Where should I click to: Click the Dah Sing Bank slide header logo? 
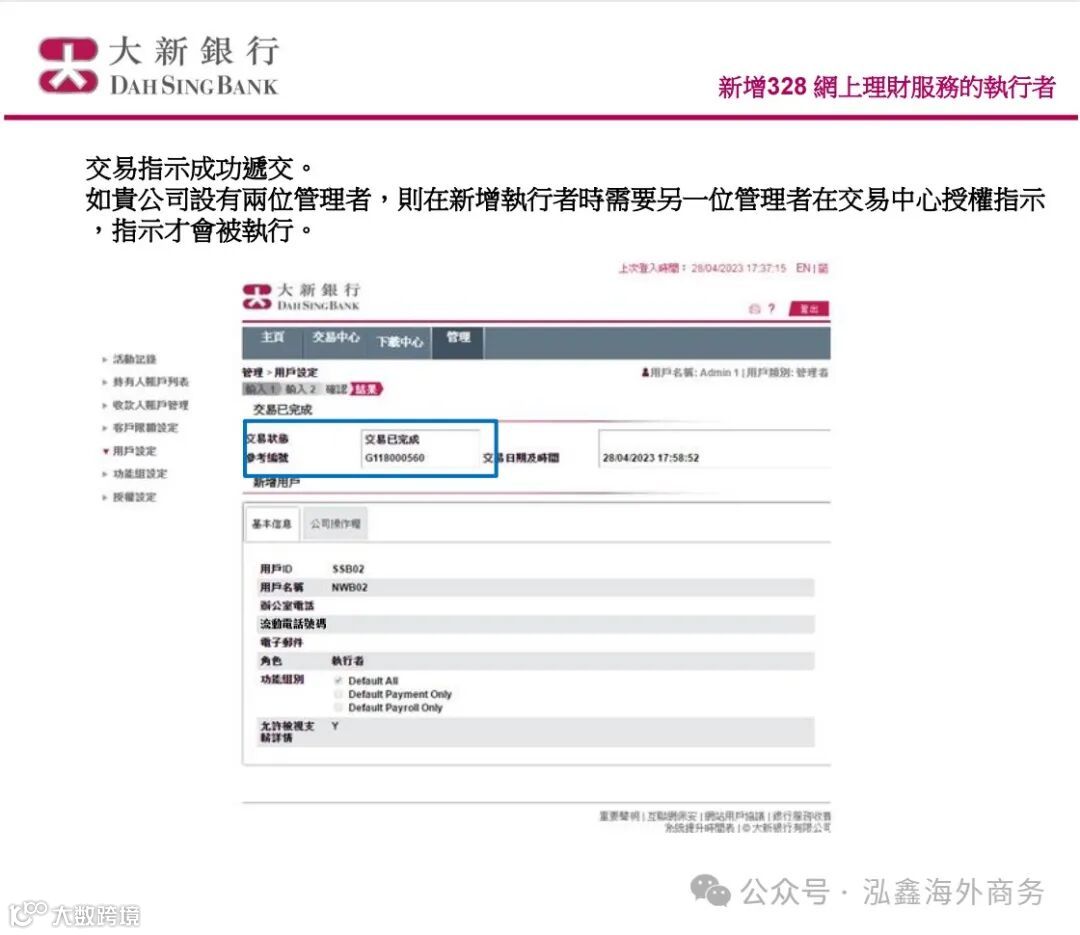pos(158,65)
